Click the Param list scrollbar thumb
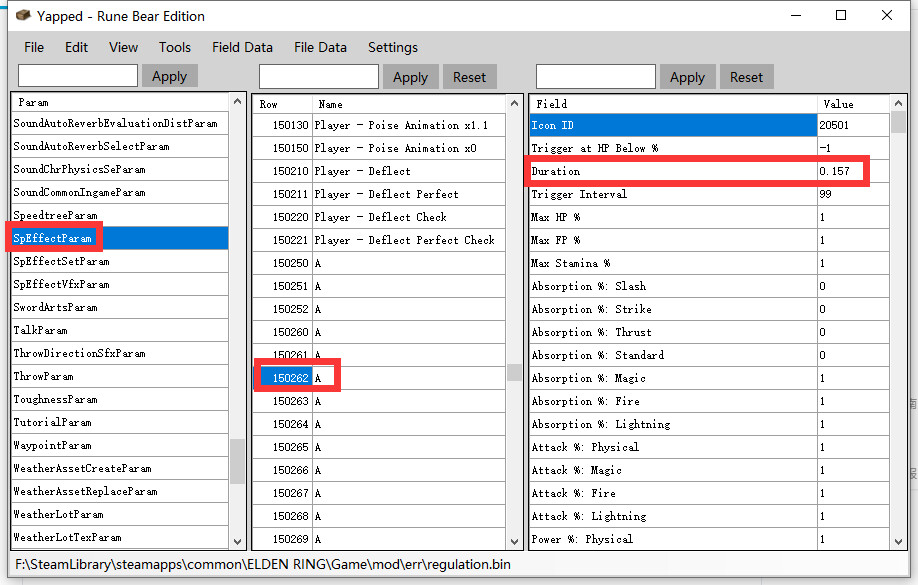This screenshot has width=918, height=585. [x=237, y=461]
